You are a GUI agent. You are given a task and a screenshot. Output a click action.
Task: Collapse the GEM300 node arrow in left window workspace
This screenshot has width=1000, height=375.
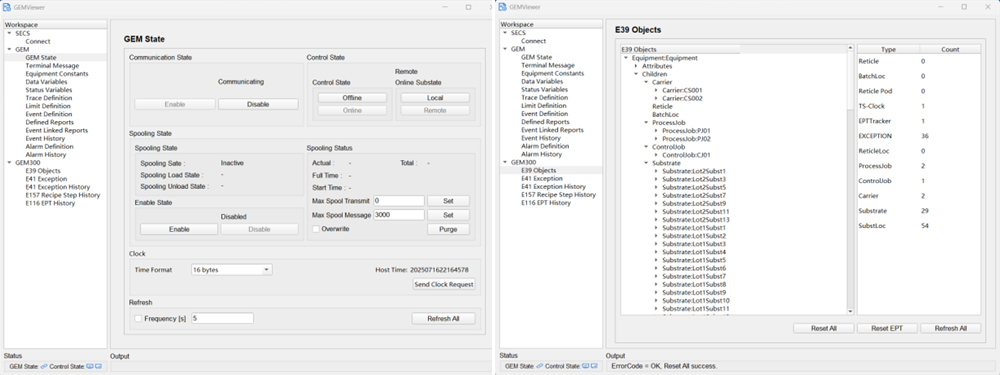tap(9, 163)
